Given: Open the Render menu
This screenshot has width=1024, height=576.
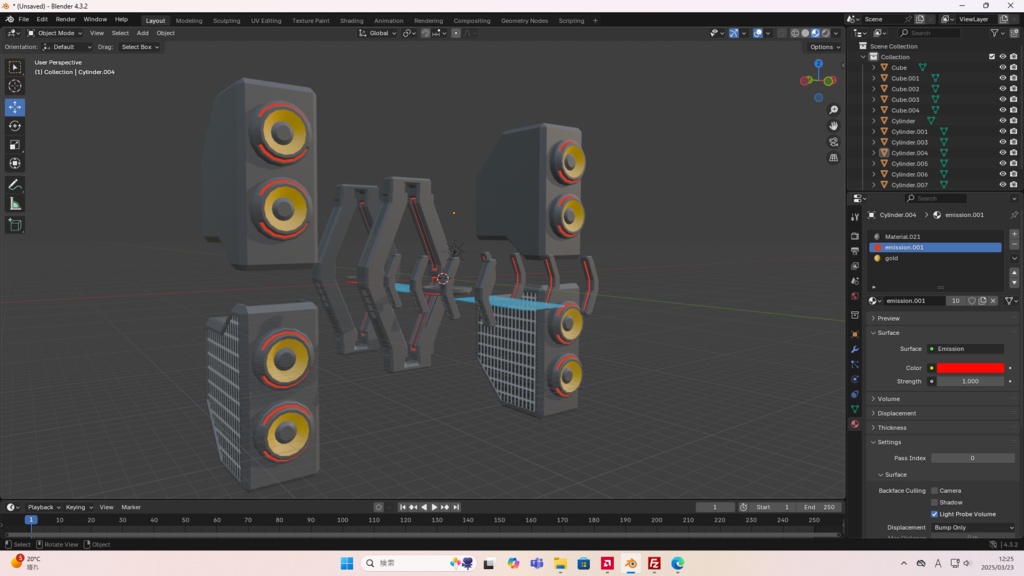Looking at the screenshot, I should click(x=65, y=20).
